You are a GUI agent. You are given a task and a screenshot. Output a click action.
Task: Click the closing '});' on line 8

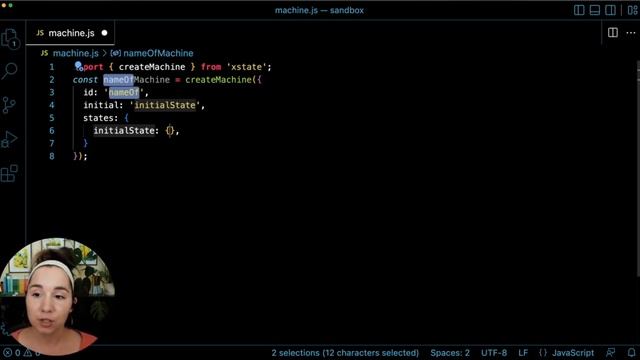[80, 156]
